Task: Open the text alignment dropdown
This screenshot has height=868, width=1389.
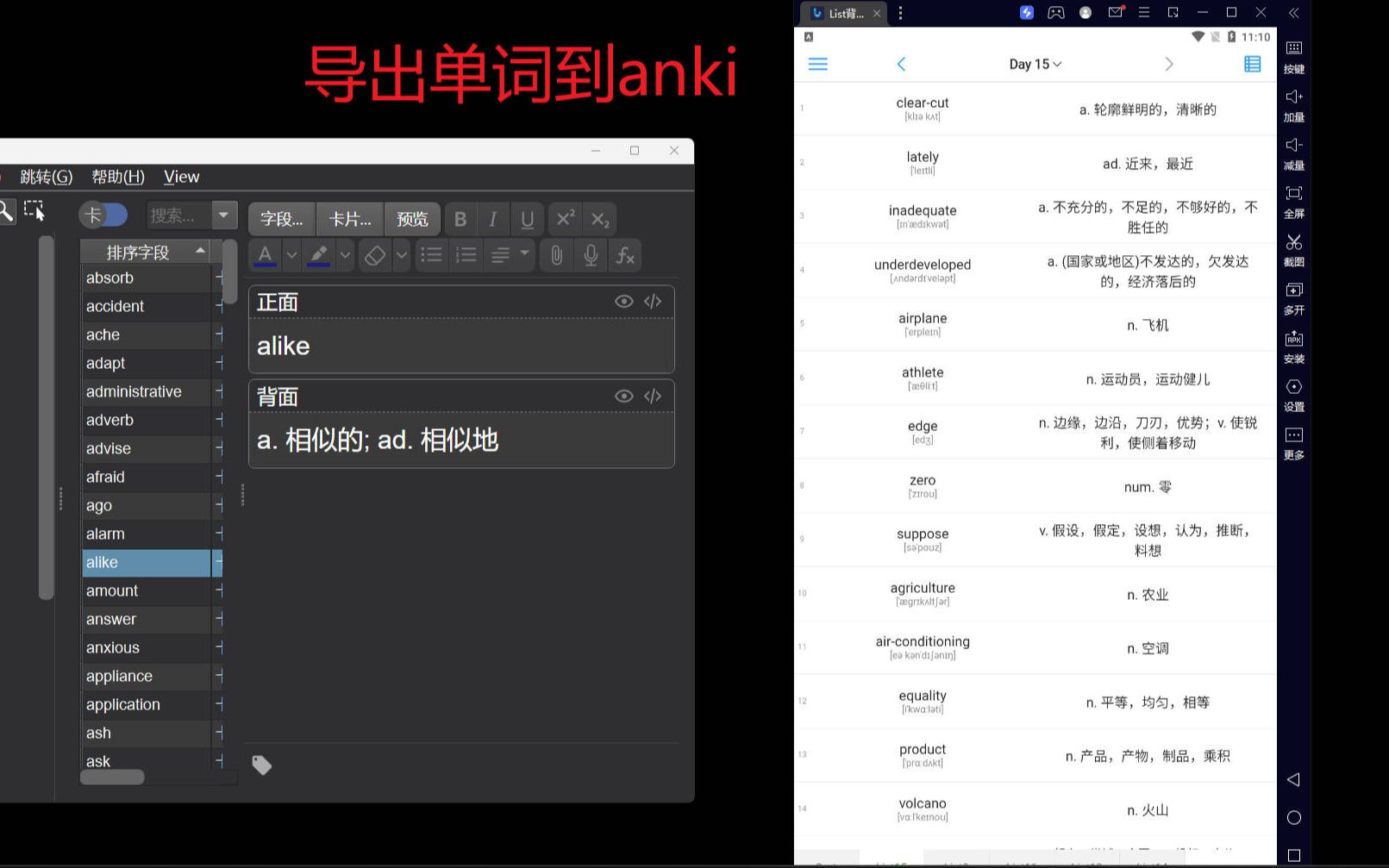Action: coord(510,255)
